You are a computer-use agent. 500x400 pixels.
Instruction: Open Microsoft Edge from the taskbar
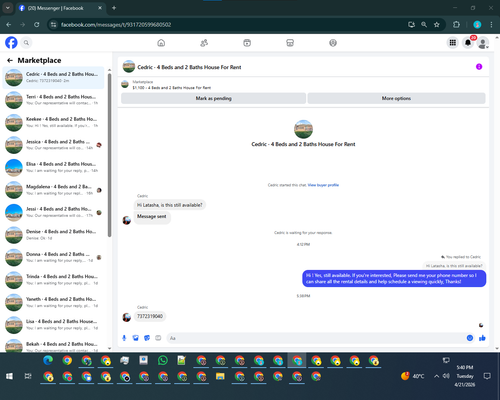tap(48, 360)
